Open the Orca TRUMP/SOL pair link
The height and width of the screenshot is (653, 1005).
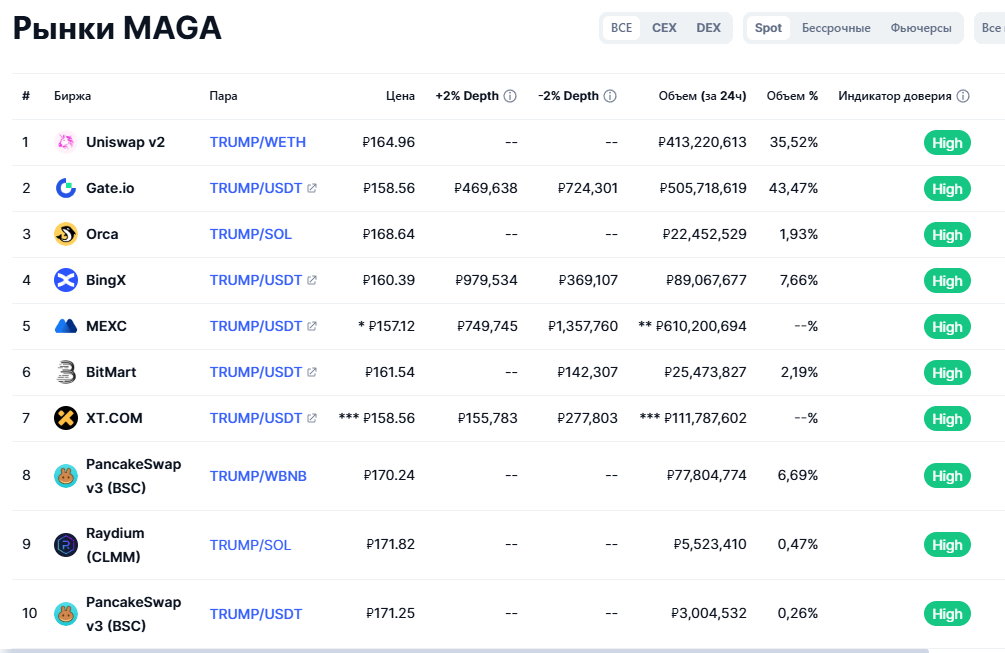[251, 235]
